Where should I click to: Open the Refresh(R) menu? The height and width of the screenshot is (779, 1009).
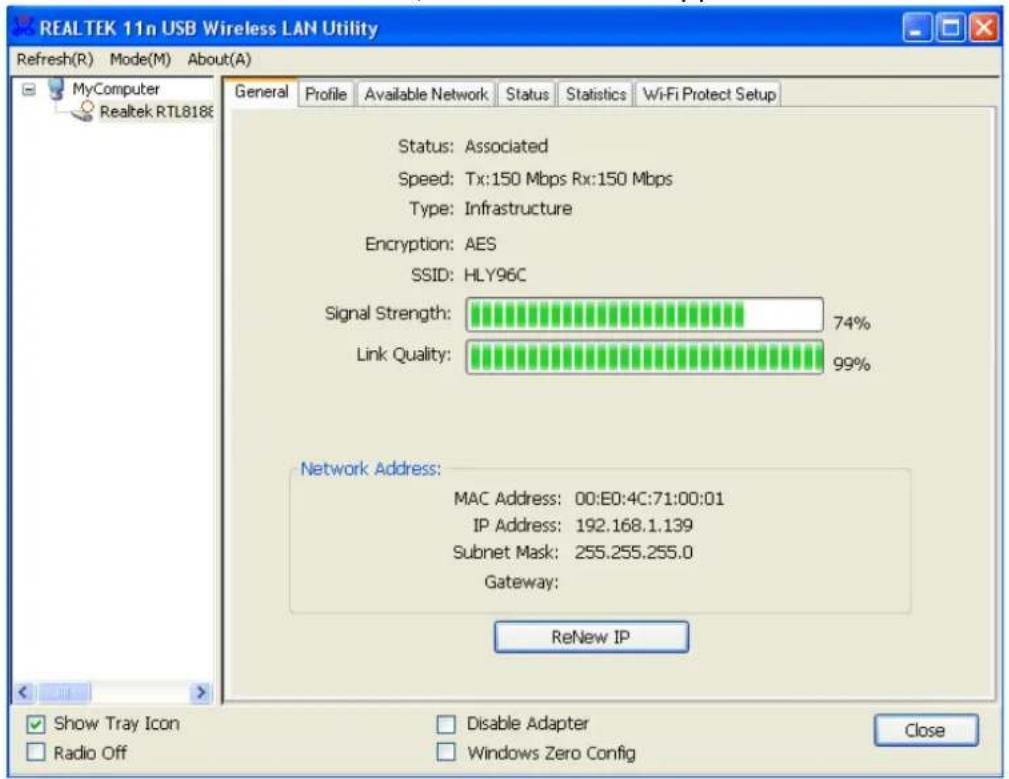(x=55, y=59)
